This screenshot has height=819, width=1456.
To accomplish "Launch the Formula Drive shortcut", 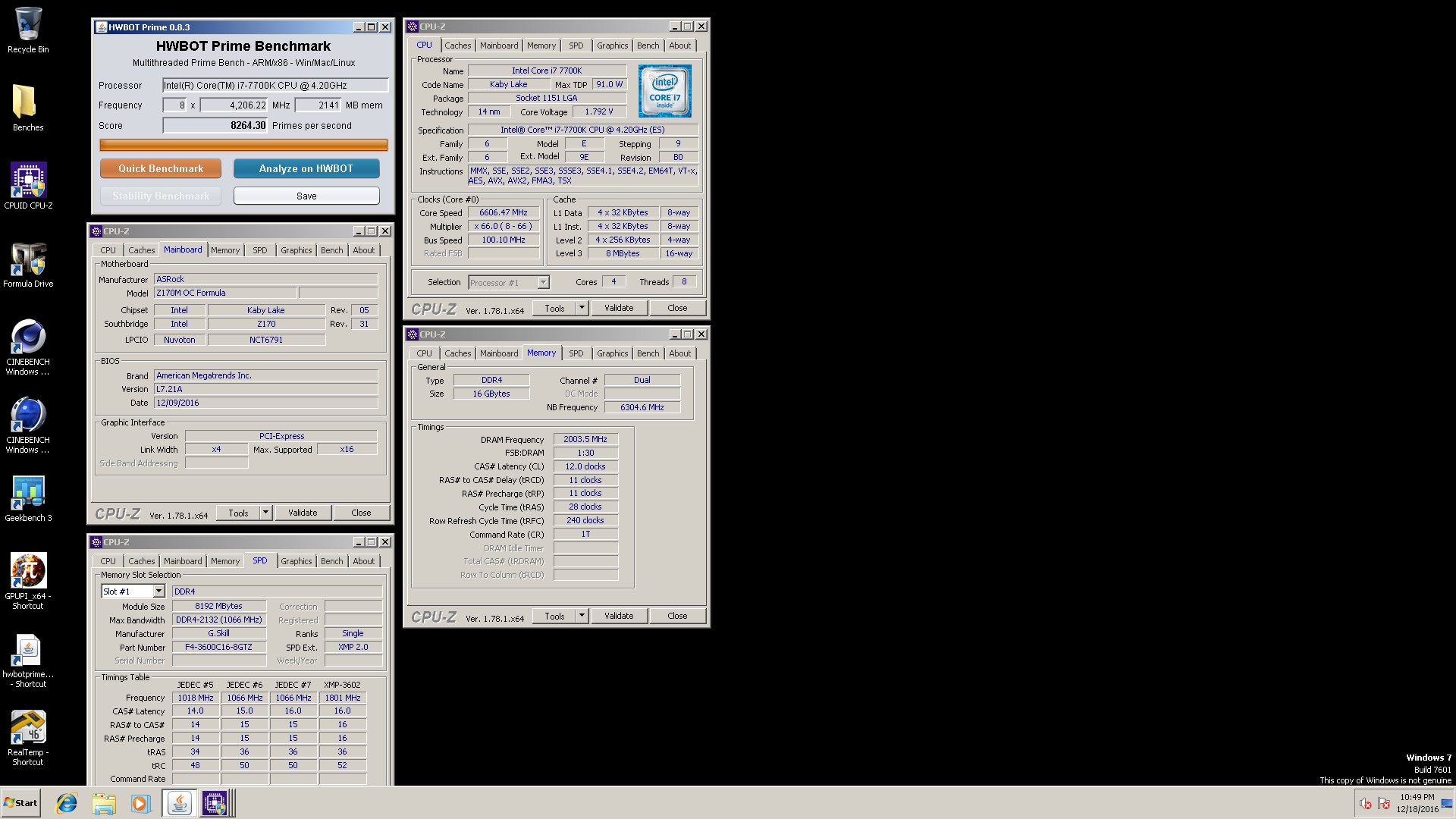I will (28, 264).
